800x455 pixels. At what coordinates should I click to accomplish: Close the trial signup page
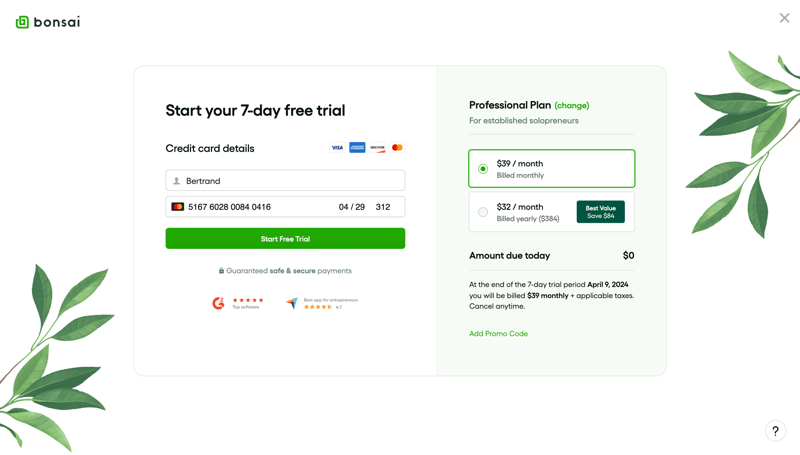pos(784,18)
